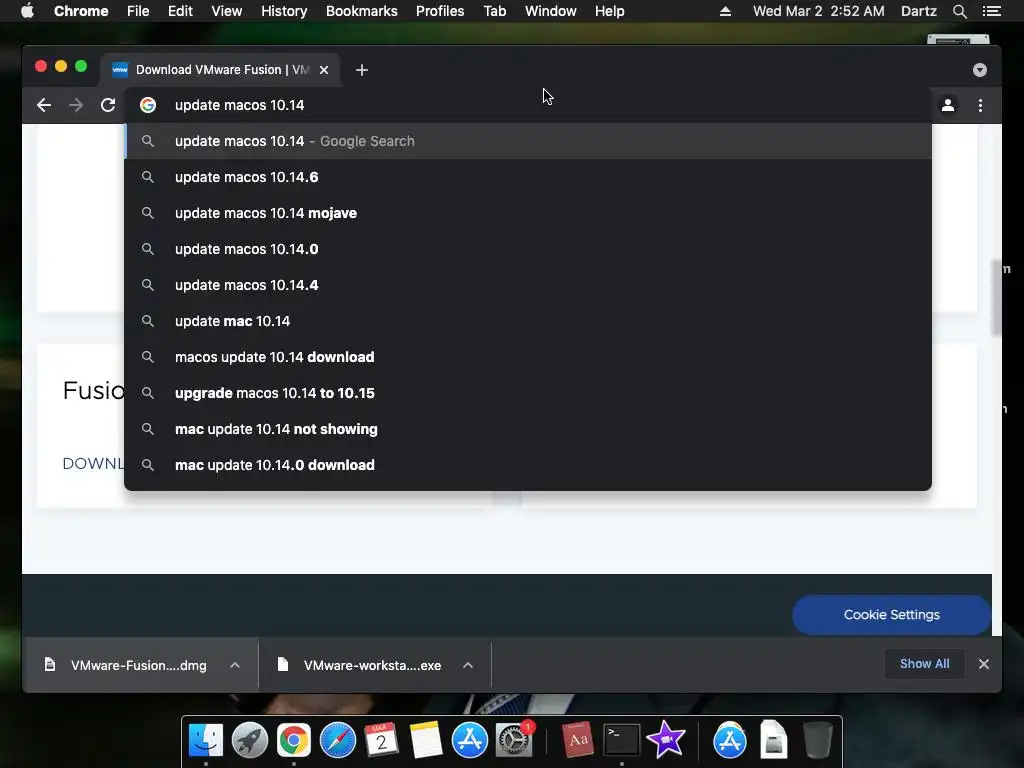Close the Download VMware Fusion tab
Viewport: 1024px width, 768px height.
coord(324,70)
